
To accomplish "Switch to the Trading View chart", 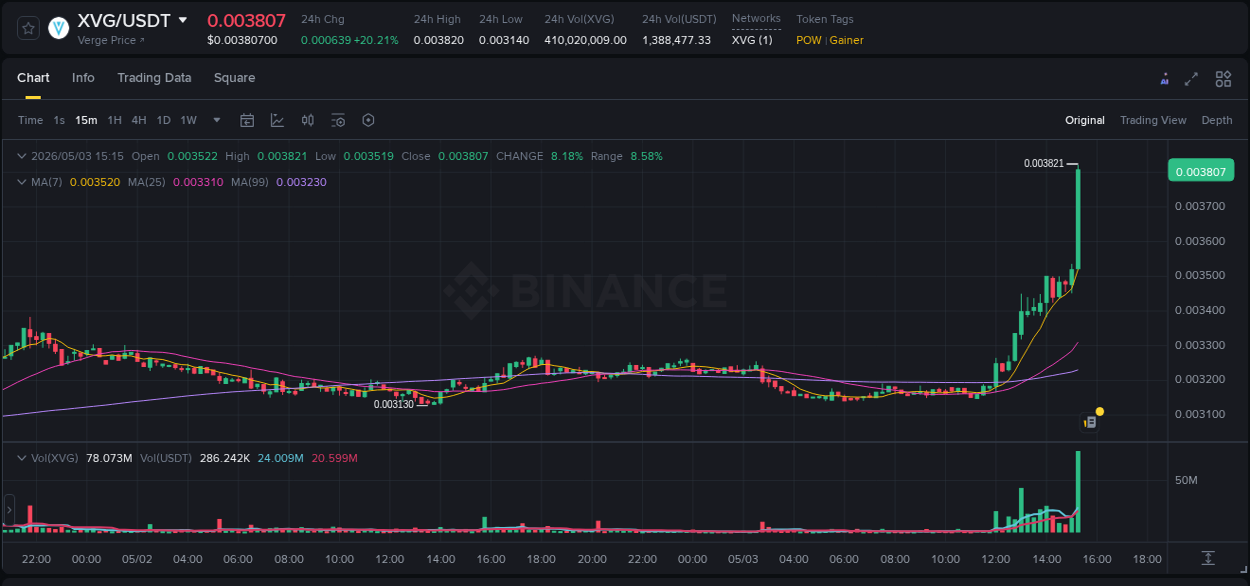I will point(1153,120).
